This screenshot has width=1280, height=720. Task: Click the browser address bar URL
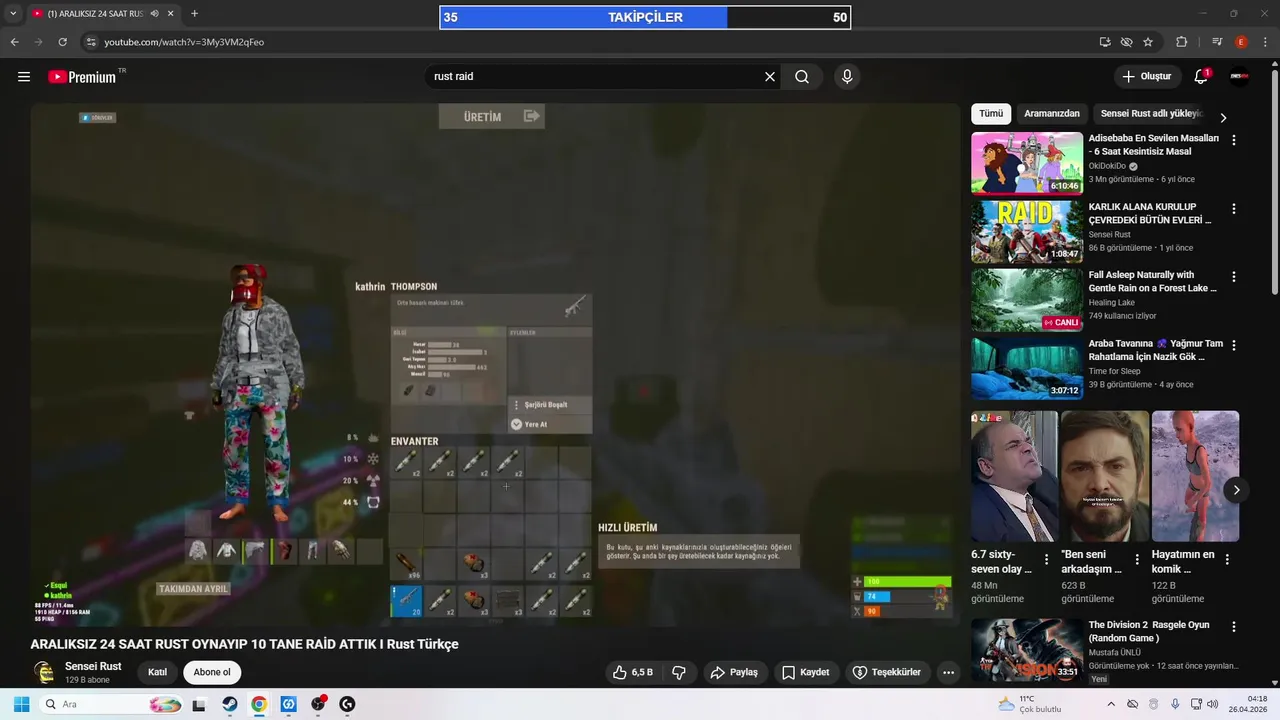pyautogui.click(x=184, y=42)
